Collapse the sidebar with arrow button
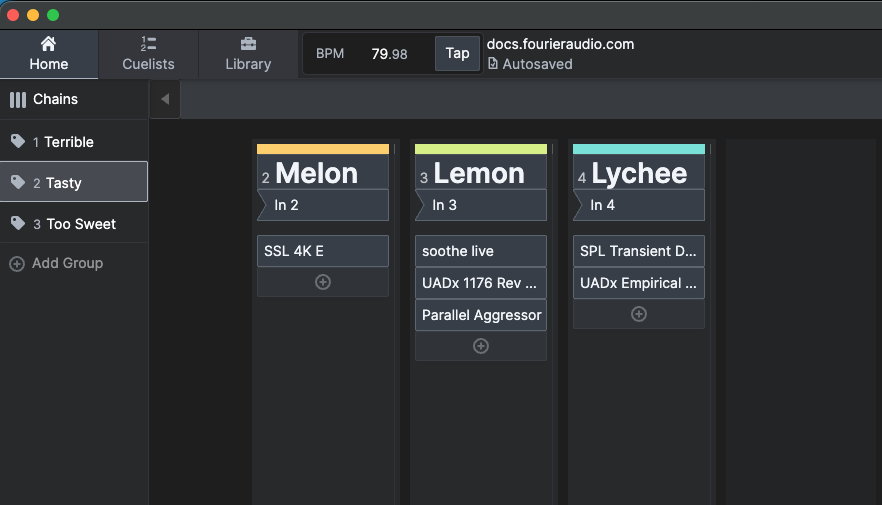This screenshot has height=505, width=882. [165, 99]
